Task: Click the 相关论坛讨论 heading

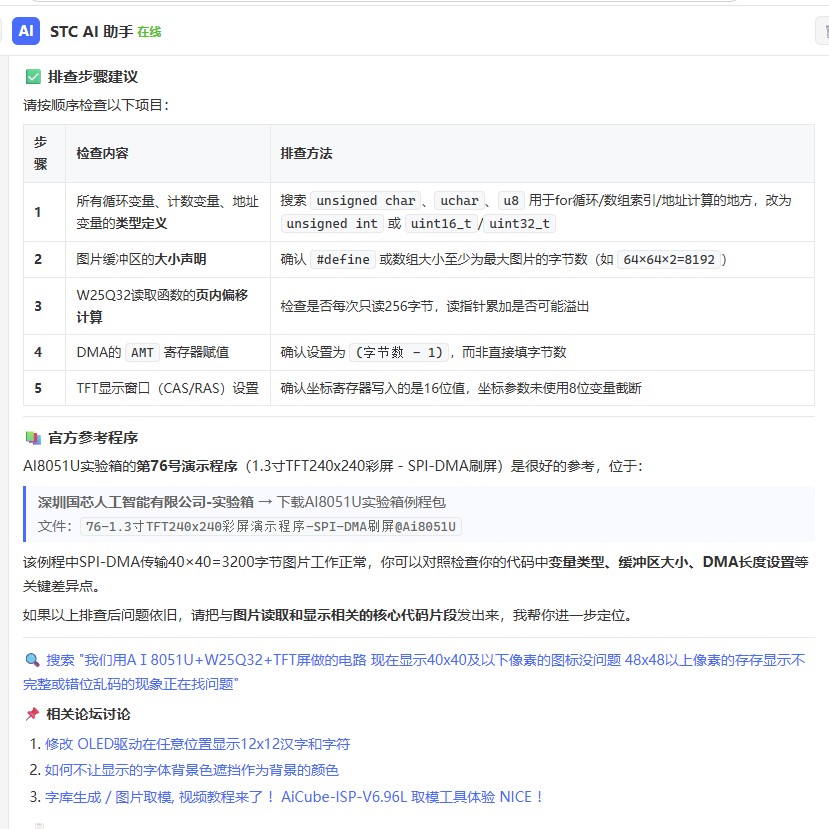Action: (x=88, y=714)
